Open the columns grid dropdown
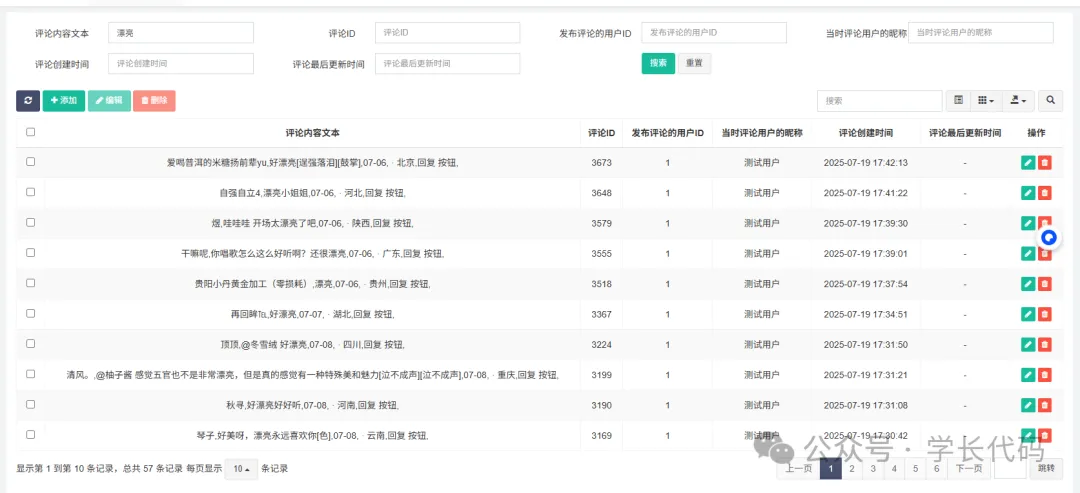Image resolution: width=1080 pixels, height=493 pixels. (986, 101)
